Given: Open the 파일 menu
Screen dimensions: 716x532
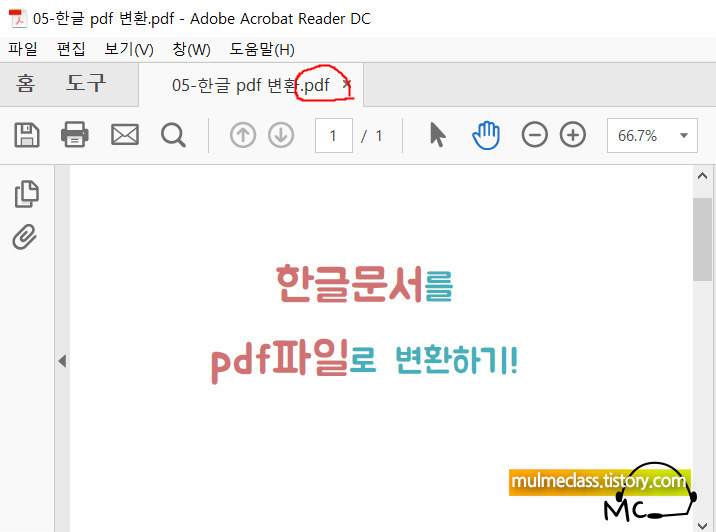Looking at the screenshot, I should point(23,49).
